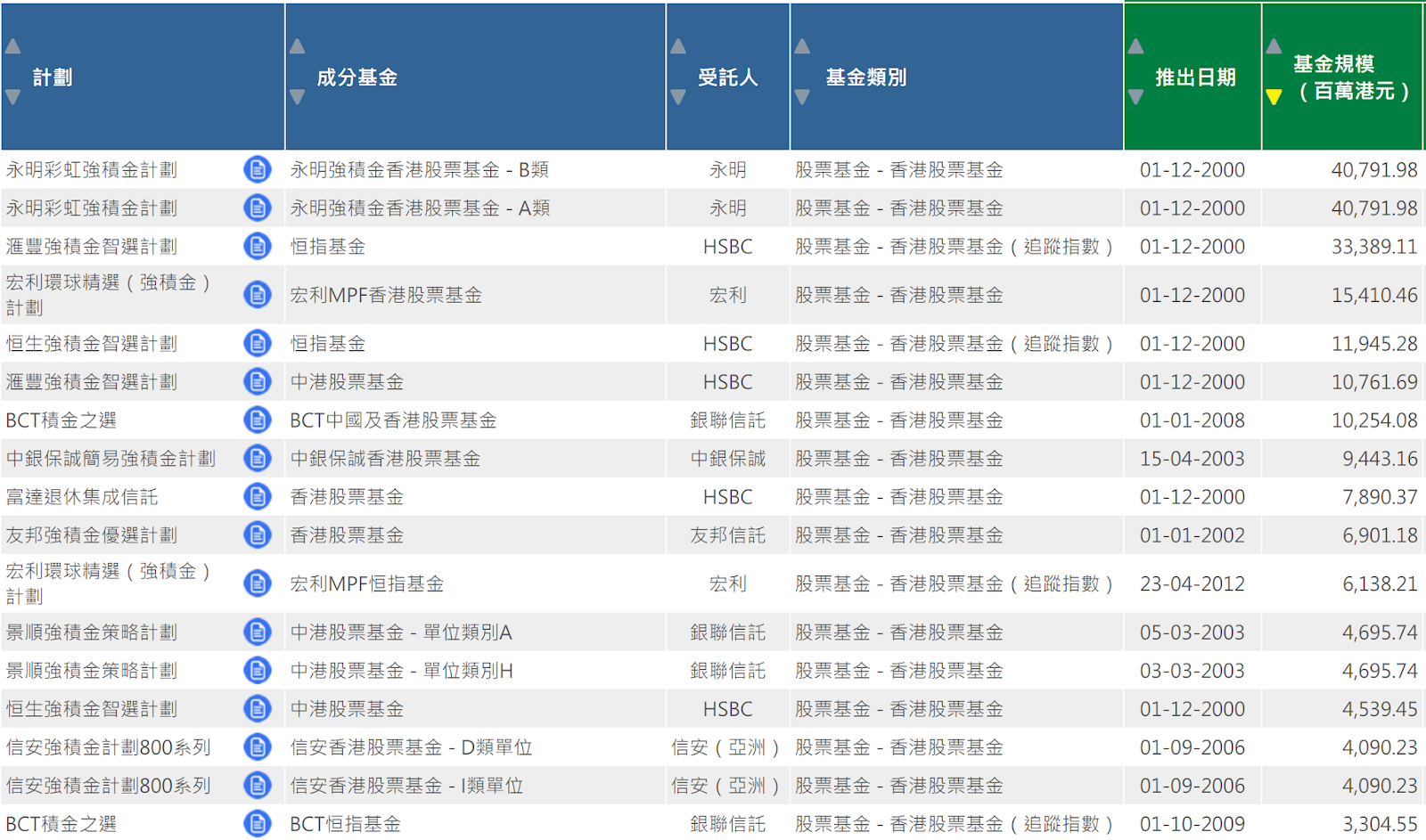The image size is (1426, 840).
Task: Click launch date 23-04-2012
Action: 1192,583
